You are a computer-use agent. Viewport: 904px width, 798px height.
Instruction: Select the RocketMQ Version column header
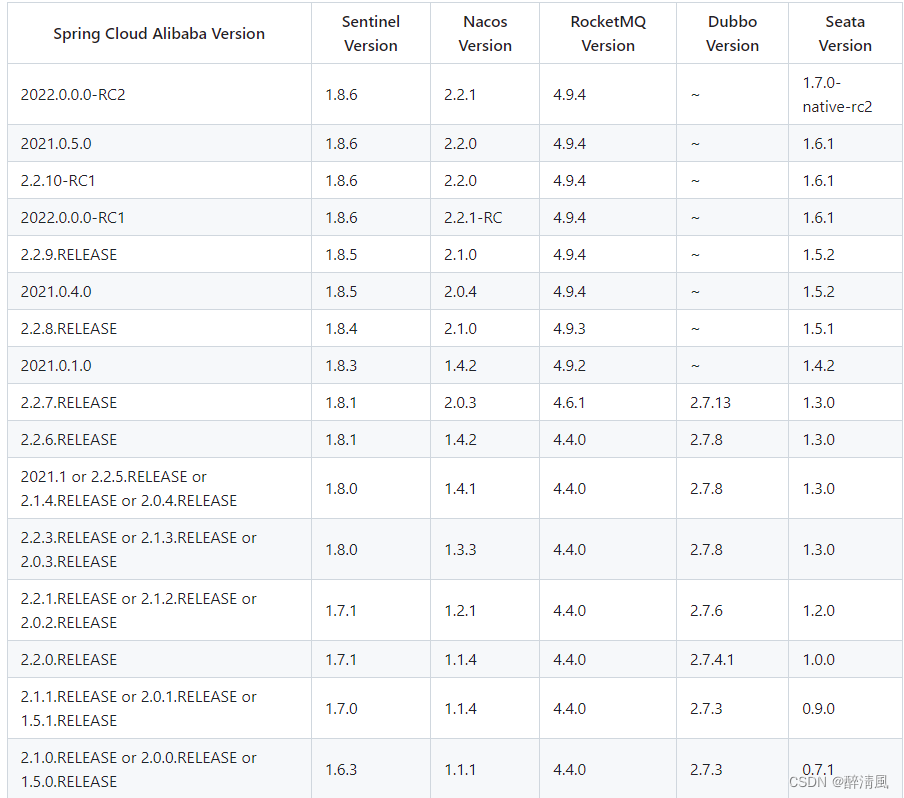pos(608,33)
